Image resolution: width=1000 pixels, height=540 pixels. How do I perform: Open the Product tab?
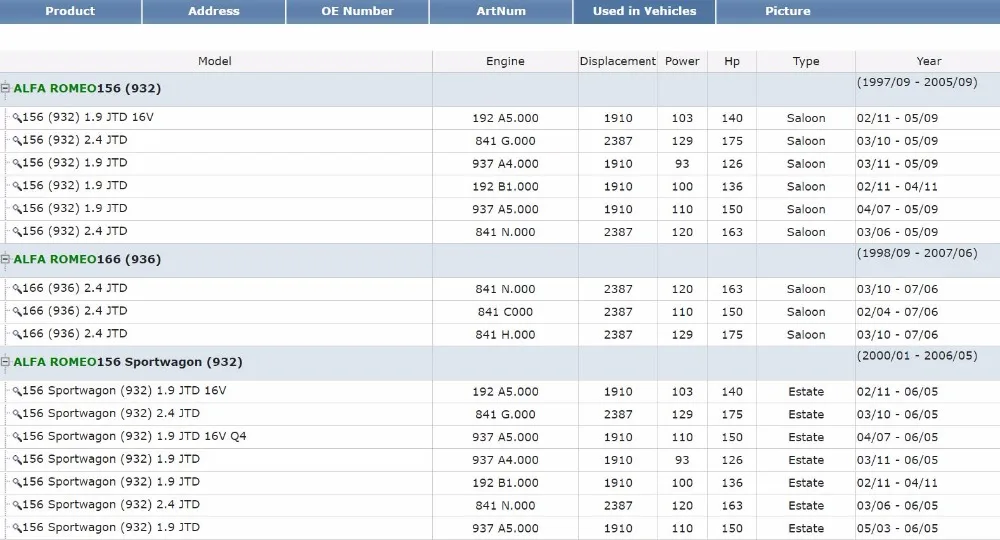[70, 11]
